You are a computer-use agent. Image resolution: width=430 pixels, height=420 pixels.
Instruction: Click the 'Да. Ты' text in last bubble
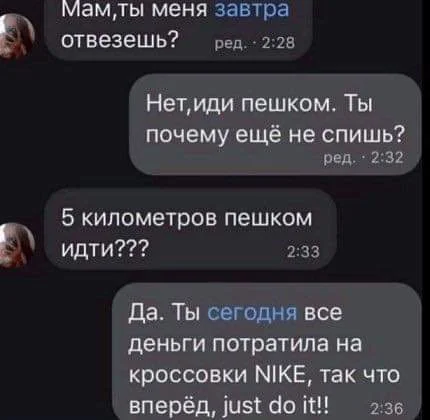(164, 314)
